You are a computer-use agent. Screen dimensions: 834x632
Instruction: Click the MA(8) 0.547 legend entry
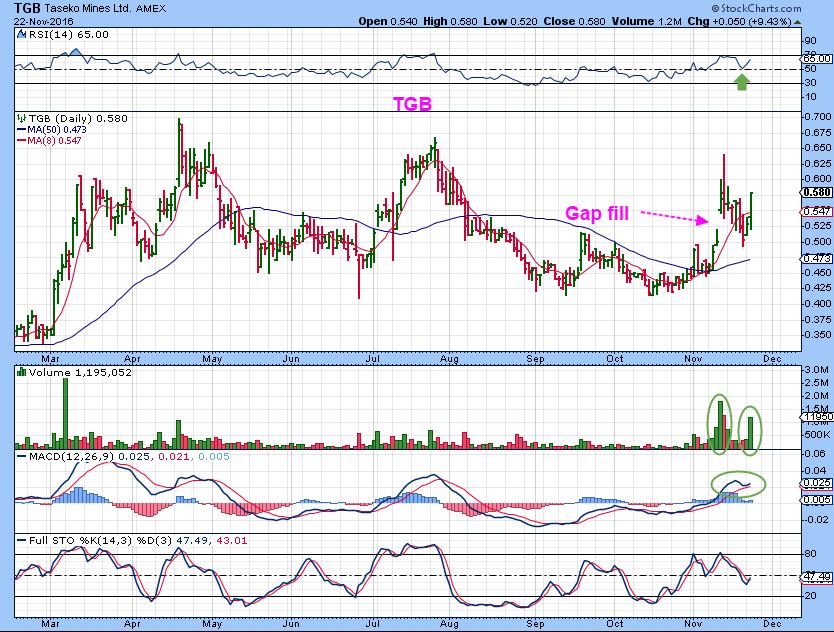pyautogui.click(x=49, y=140)
